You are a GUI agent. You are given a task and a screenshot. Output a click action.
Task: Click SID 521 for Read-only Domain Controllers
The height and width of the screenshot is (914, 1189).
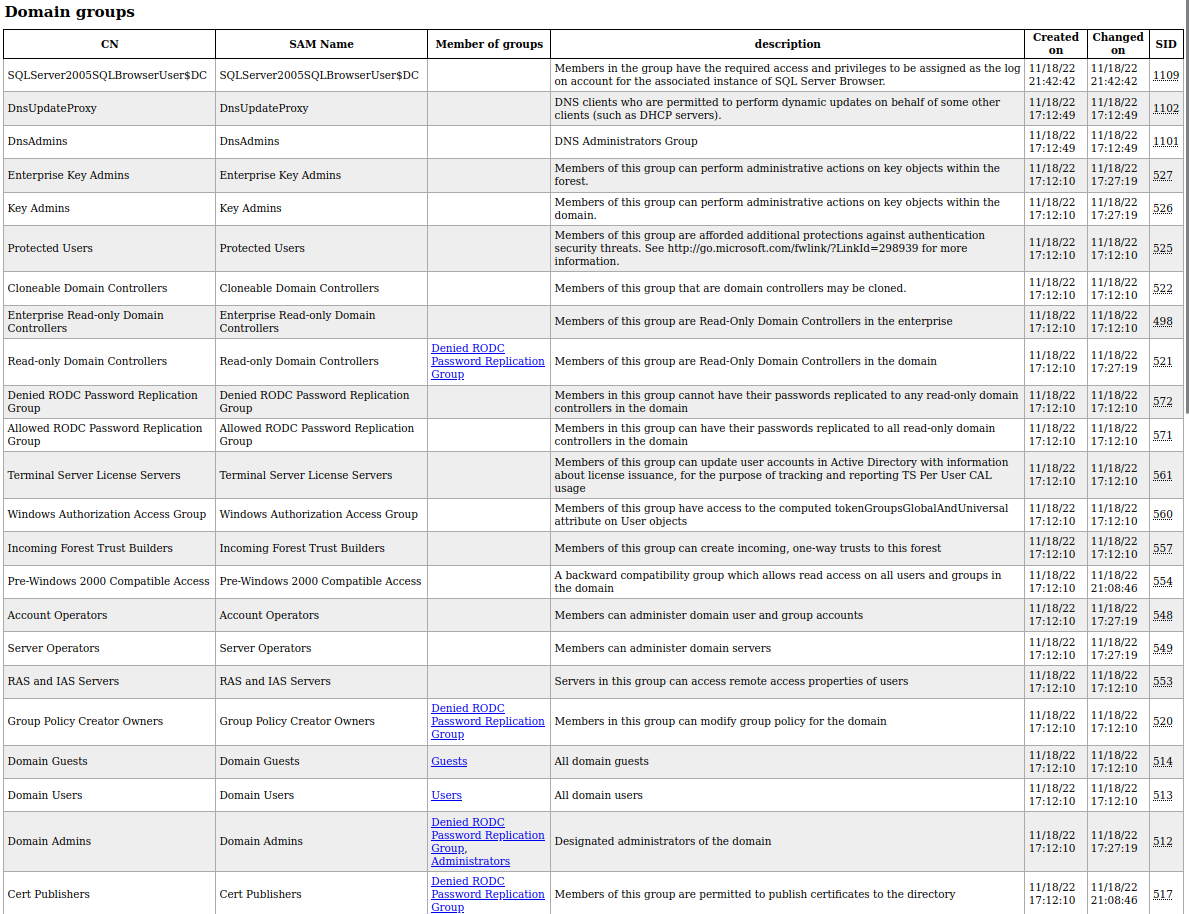tap(1162, 362)
